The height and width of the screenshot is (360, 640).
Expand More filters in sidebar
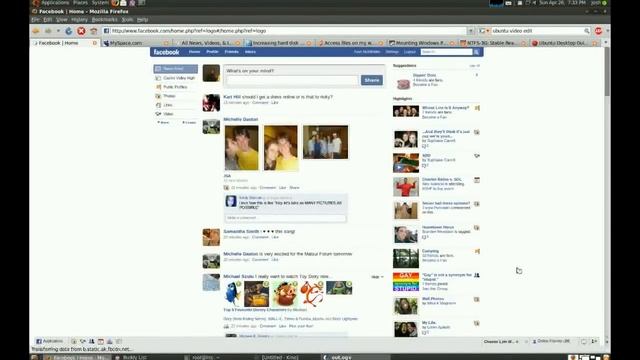coord(163,122)
